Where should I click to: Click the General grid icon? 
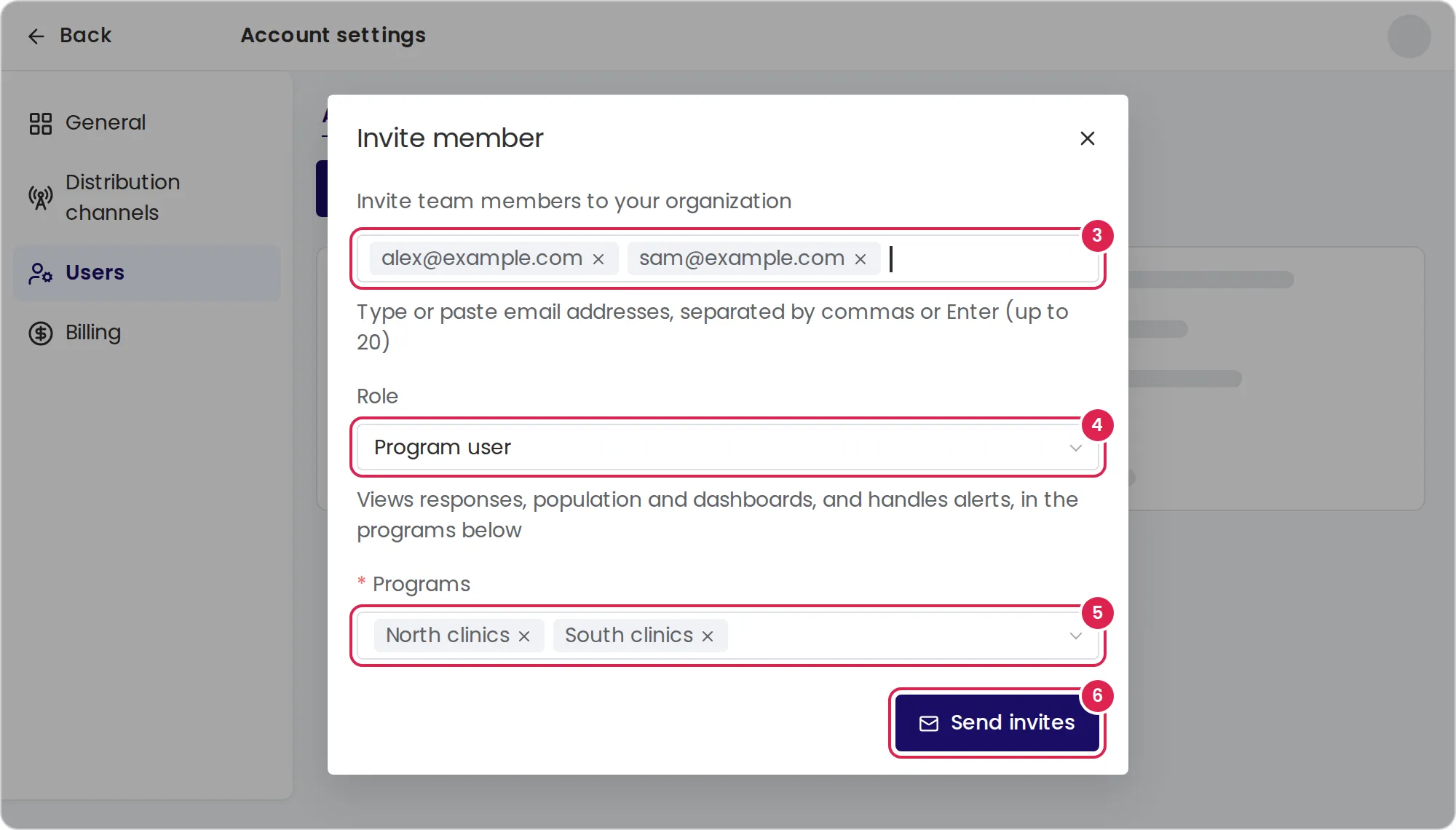click(x=41, y=123)
